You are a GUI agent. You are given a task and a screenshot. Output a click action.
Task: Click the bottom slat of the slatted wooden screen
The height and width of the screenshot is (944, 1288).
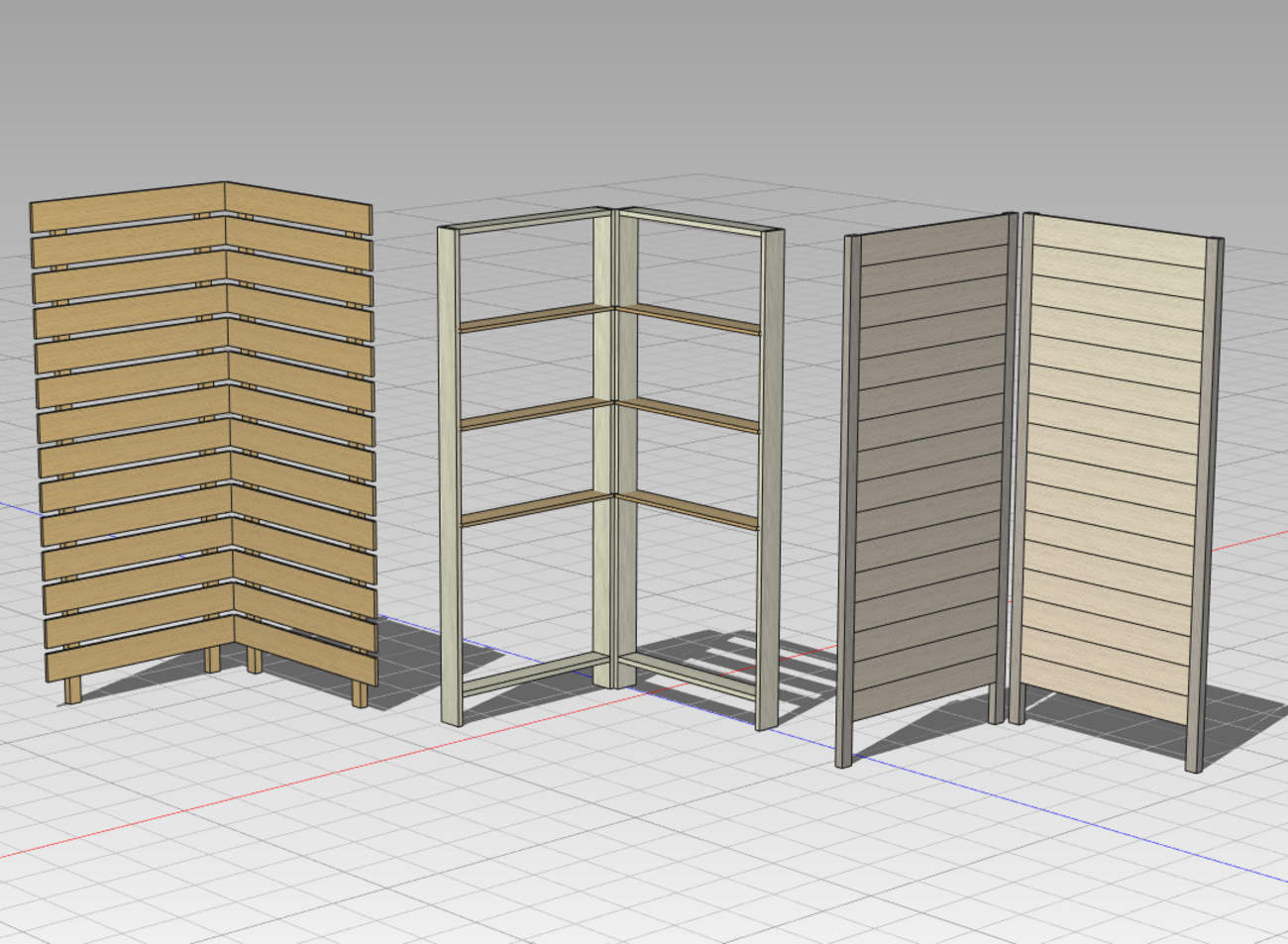139,662
